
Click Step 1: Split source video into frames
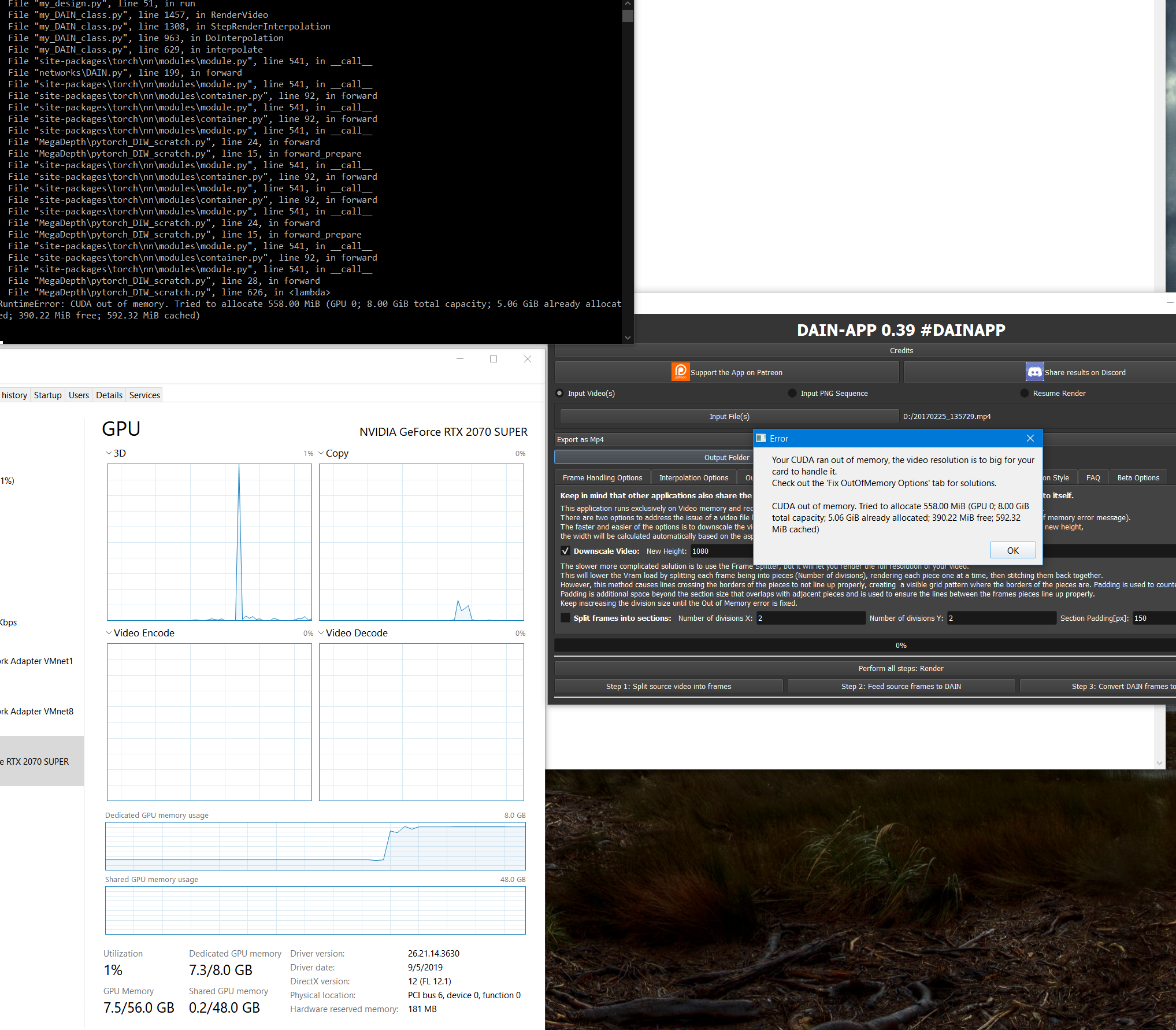(669, 686)
